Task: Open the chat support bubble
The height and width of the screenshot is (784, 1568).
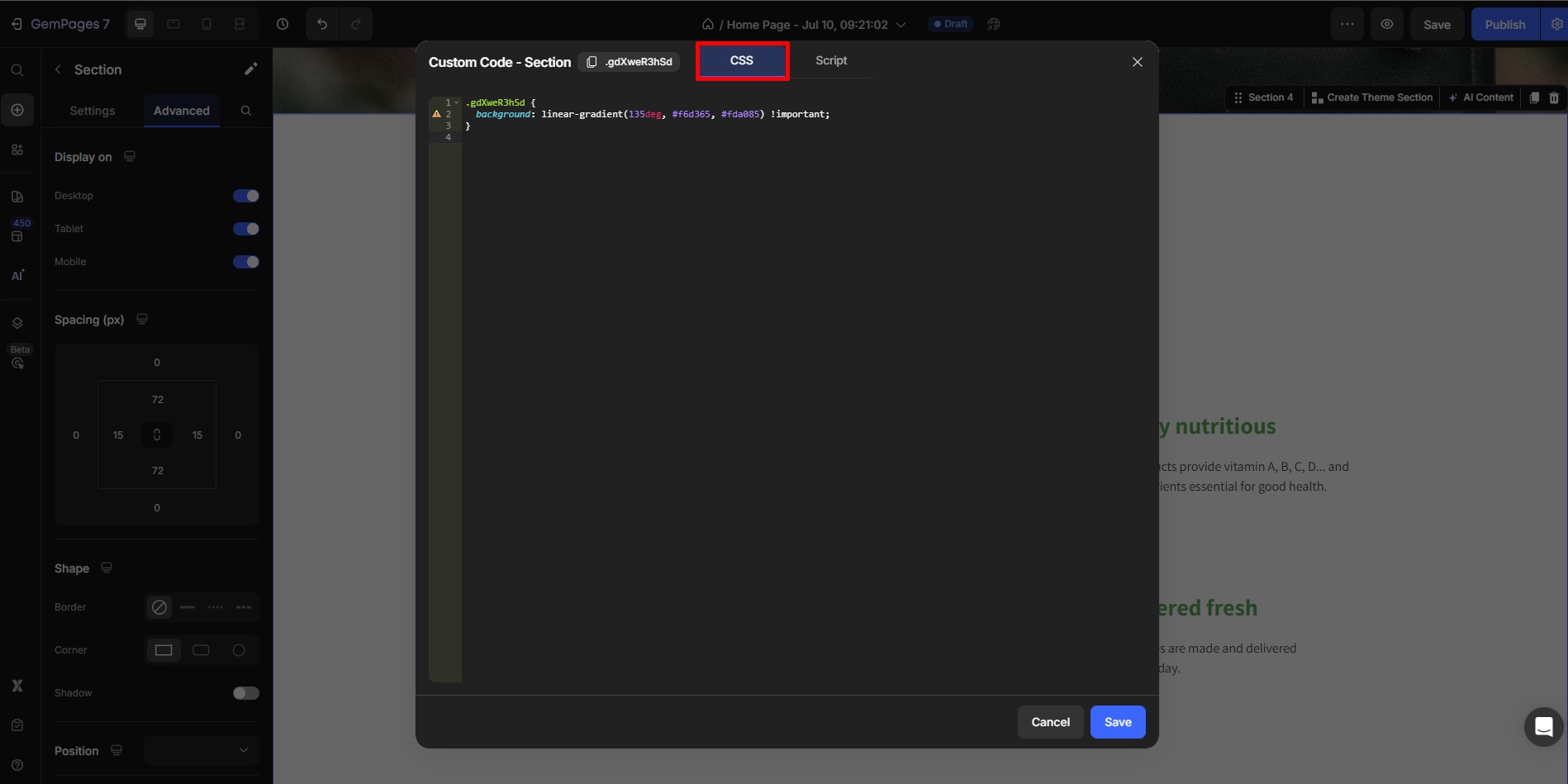Action: tap(1543, 726)
